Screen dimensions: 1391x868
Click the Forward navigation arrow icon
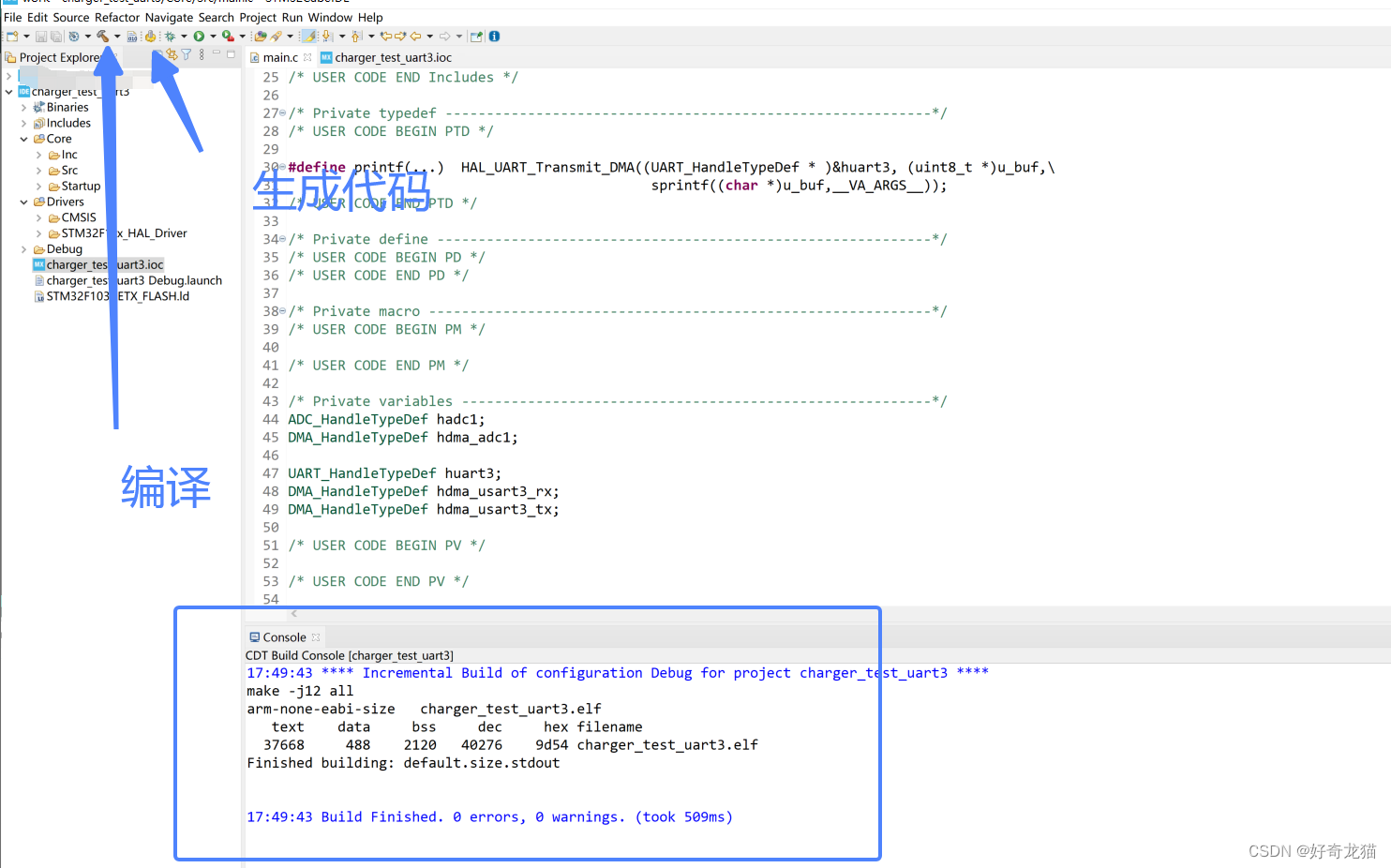coord(444,37)
